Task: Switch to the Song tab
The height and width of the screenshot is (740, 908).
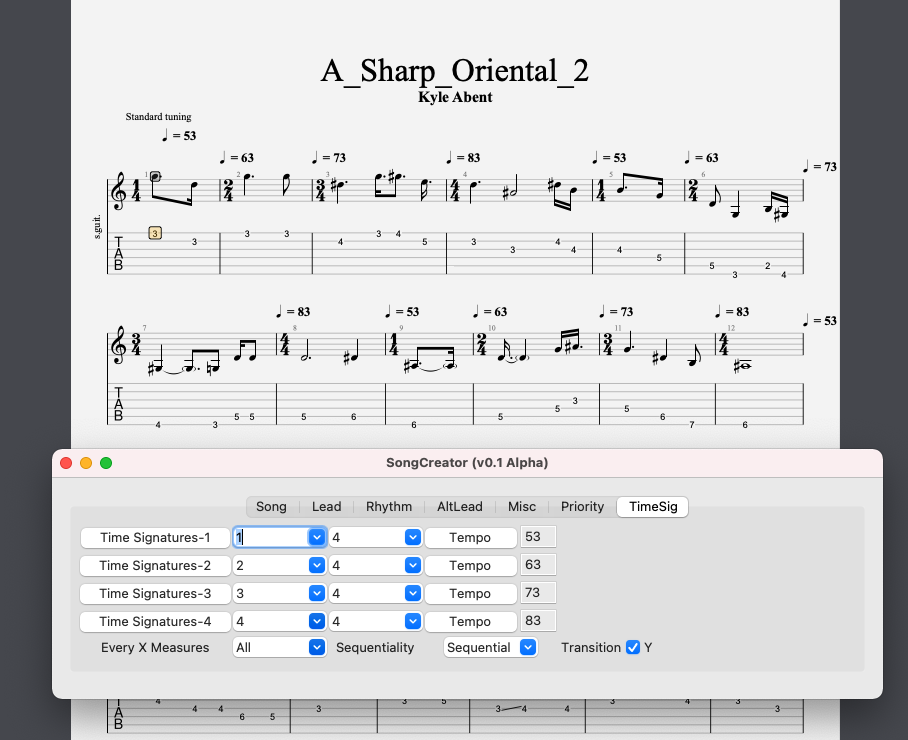Action: (x=271, y=507)
